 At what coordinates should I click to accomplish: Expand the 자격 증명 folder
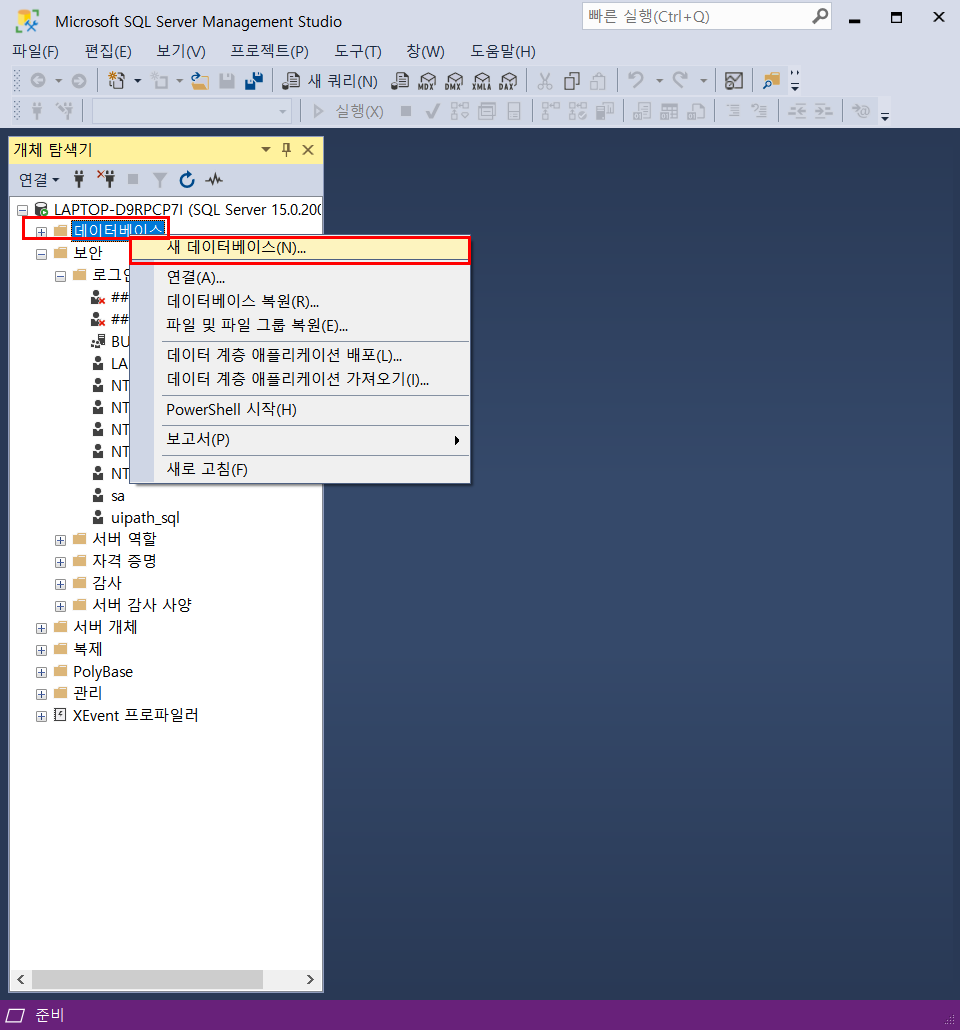click(60, 562)
